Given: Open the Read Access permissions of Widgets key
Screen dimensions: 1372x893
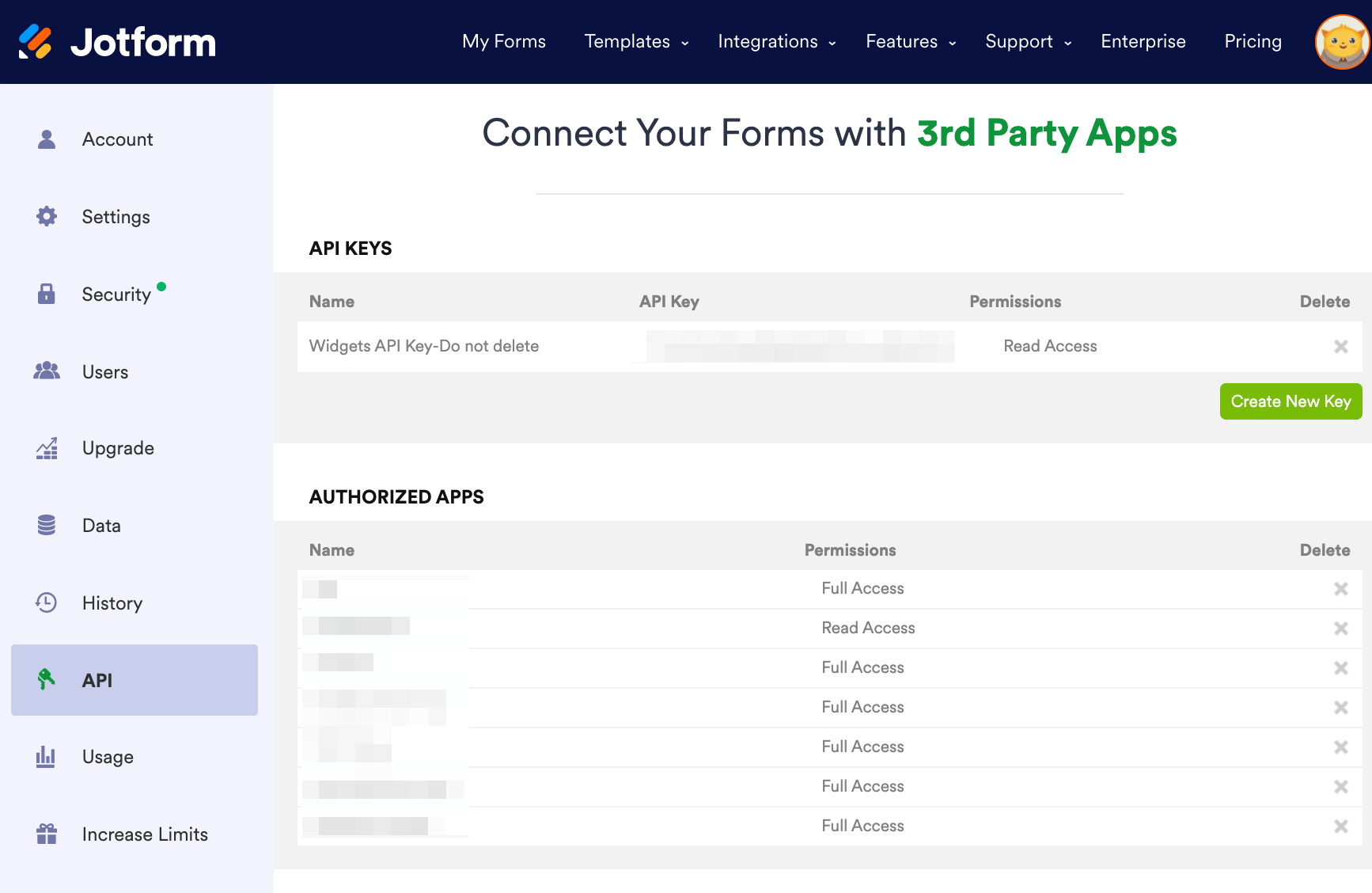Looking at the screenshot, I should [x=1050, y=346].
